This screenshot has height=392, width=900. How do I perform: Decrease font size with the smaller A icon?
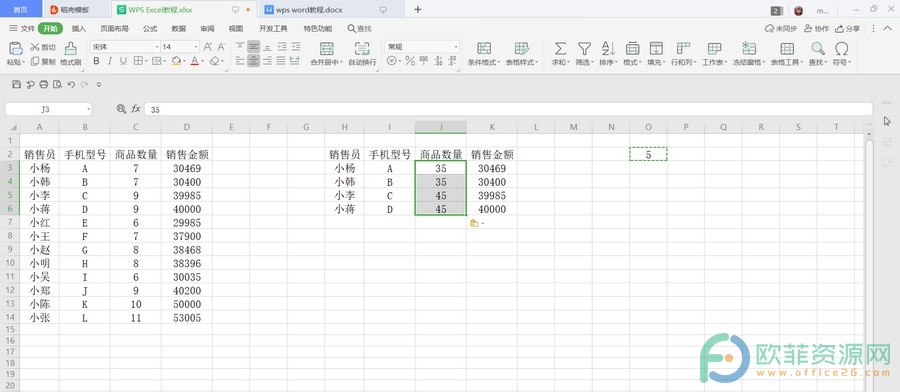[x=221, y=47]
